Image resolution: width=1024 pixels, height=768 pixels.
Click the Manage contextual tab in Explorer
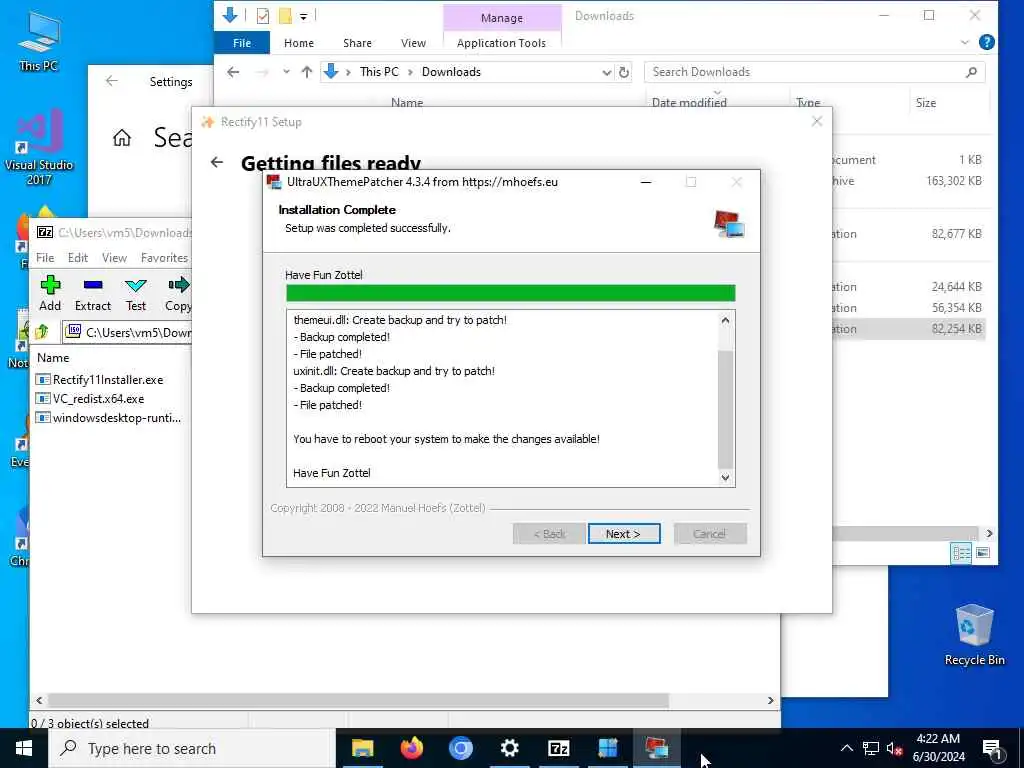tap(502, 18)
